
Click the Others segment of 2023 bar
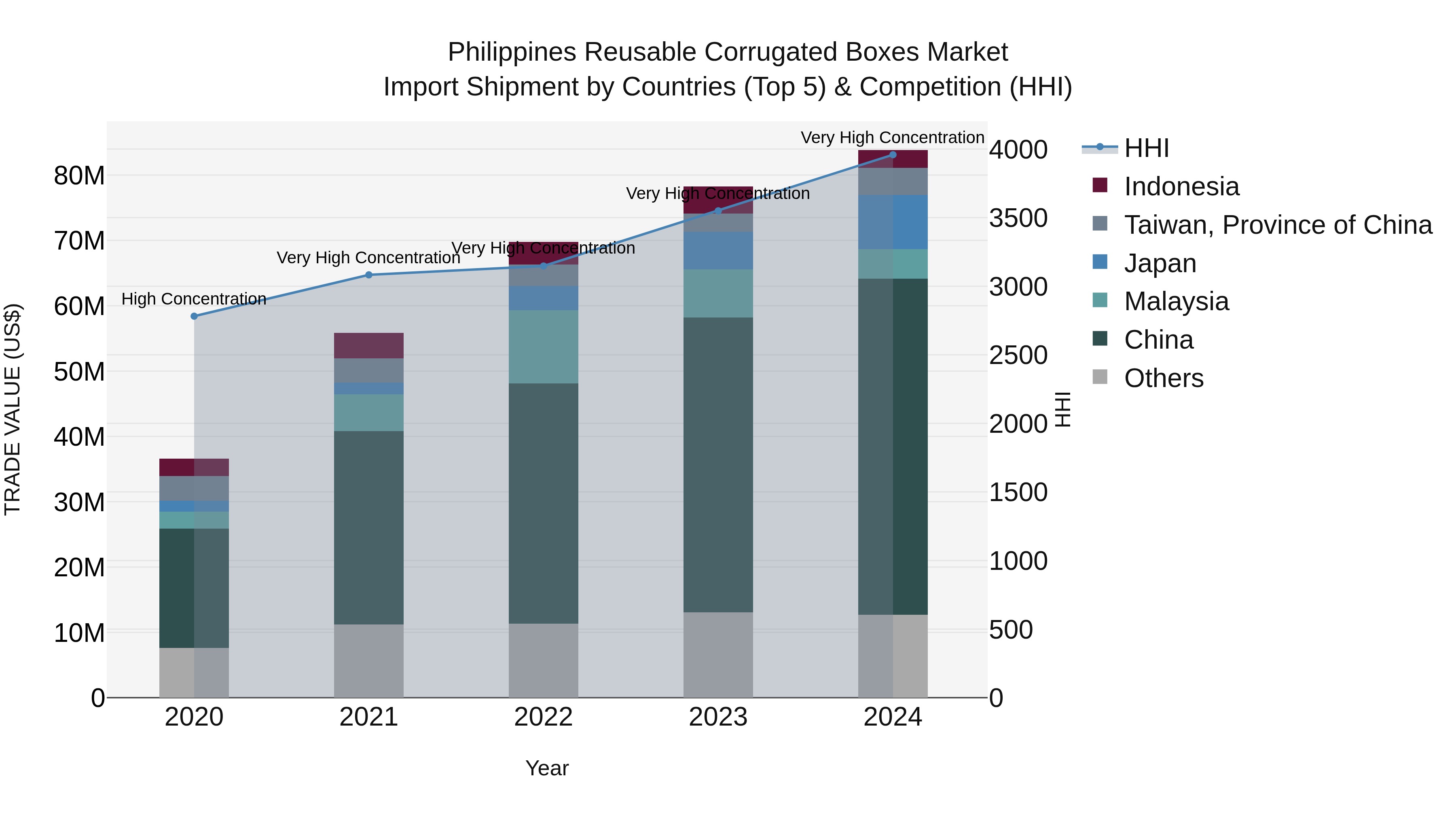[x=718, y=654]
